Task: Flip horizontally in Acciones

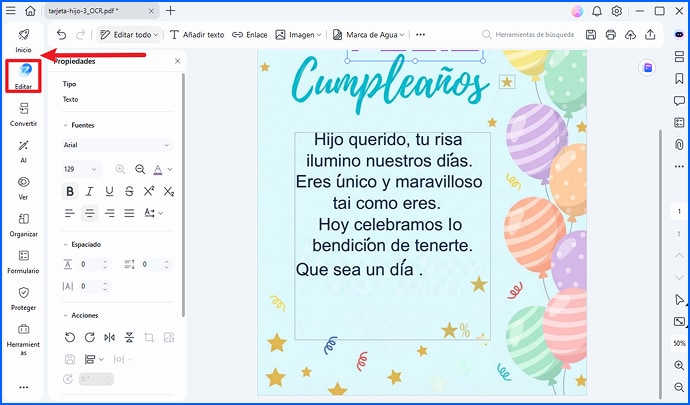Action: [109, 338]
